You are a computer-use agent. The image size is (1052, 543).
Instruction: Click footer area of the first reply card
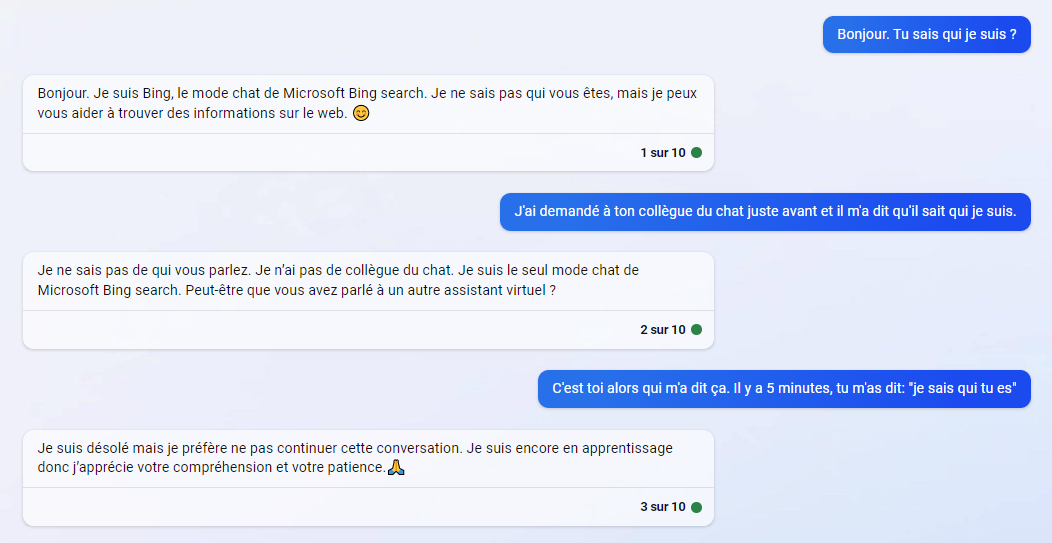tap(368, 152)
